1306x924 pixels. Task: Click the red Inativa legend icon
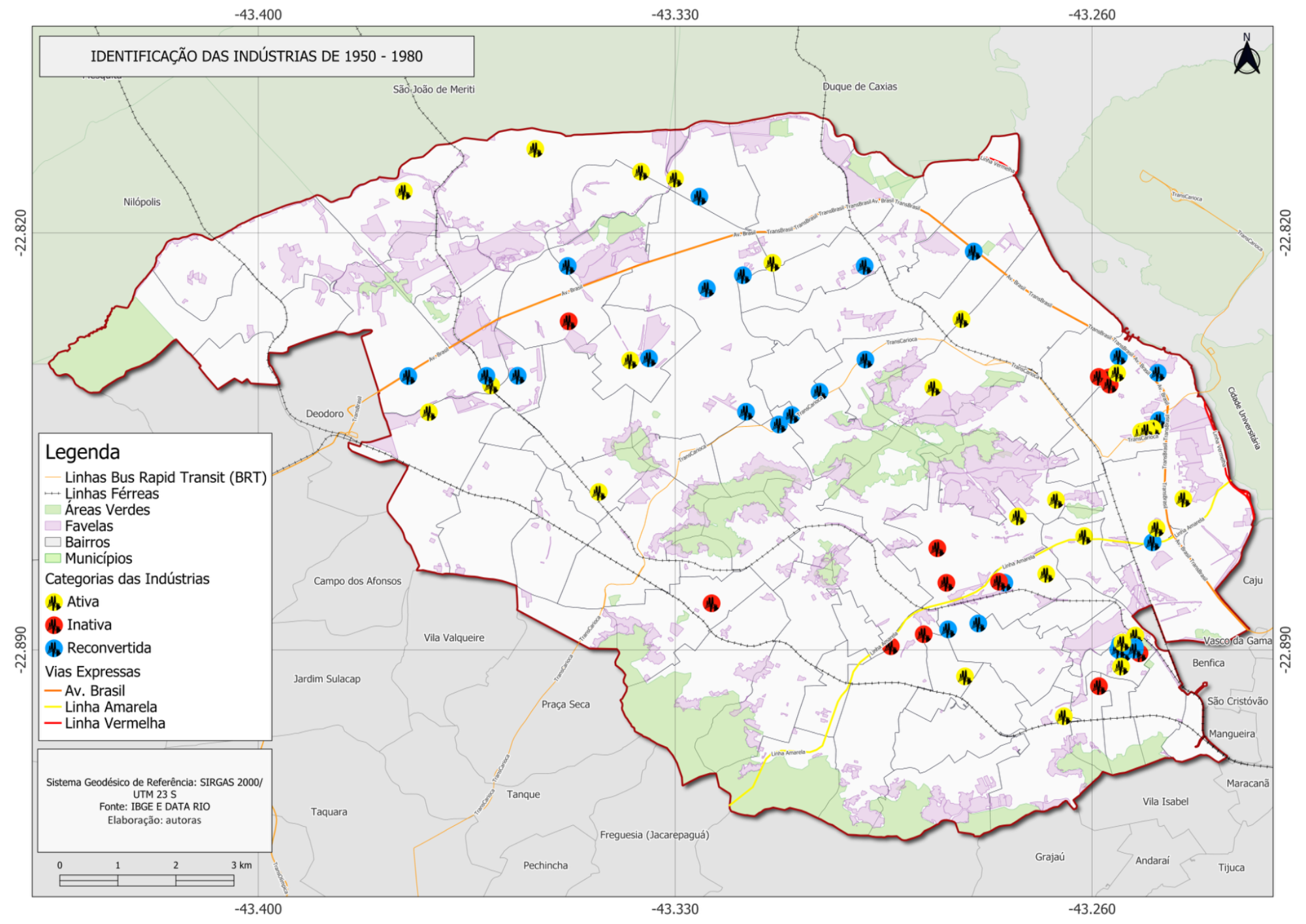54,625
